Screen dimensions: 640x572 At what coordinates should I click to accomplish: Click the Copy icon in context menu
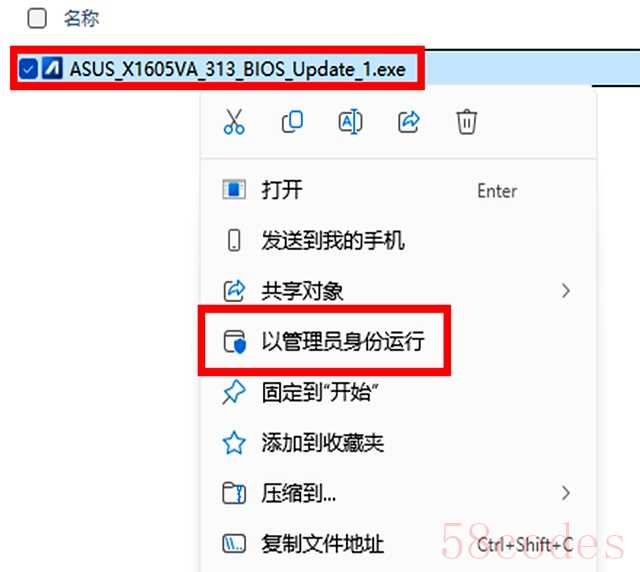point(292,122)
